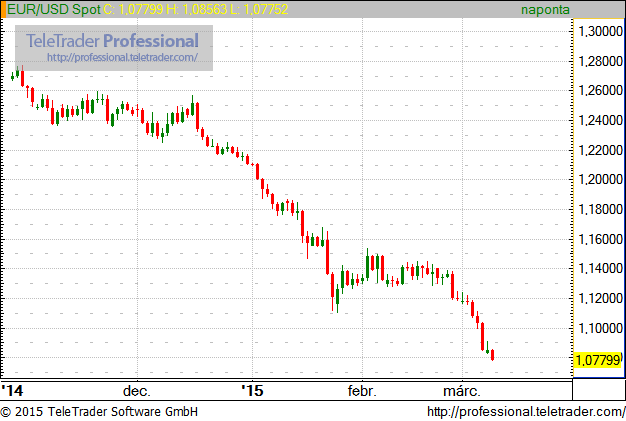The image size is (626, 421).
Task: Click the 1,24000 price axis label
Action: (600, 121)
